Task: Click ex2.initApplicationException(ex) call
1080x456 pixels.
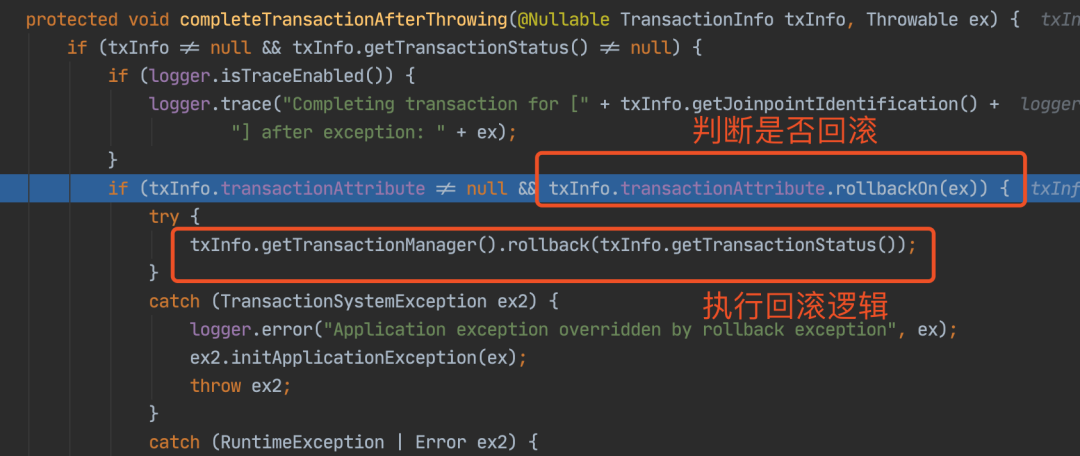Action: tap(353, 357)
